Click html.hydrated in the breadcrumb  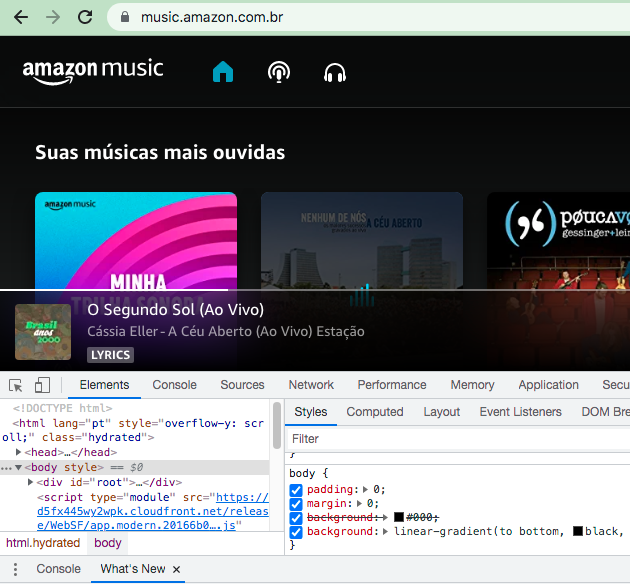point(43,543)
